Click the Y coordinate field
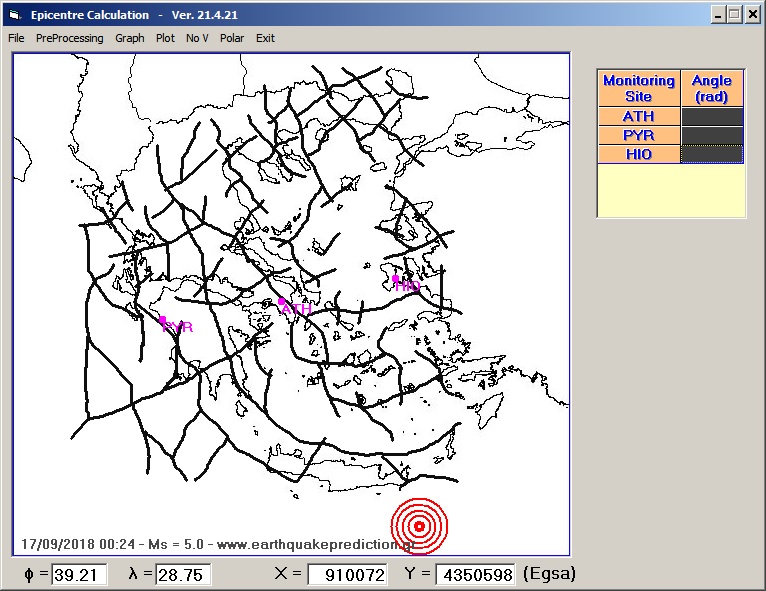 (475, 575)
